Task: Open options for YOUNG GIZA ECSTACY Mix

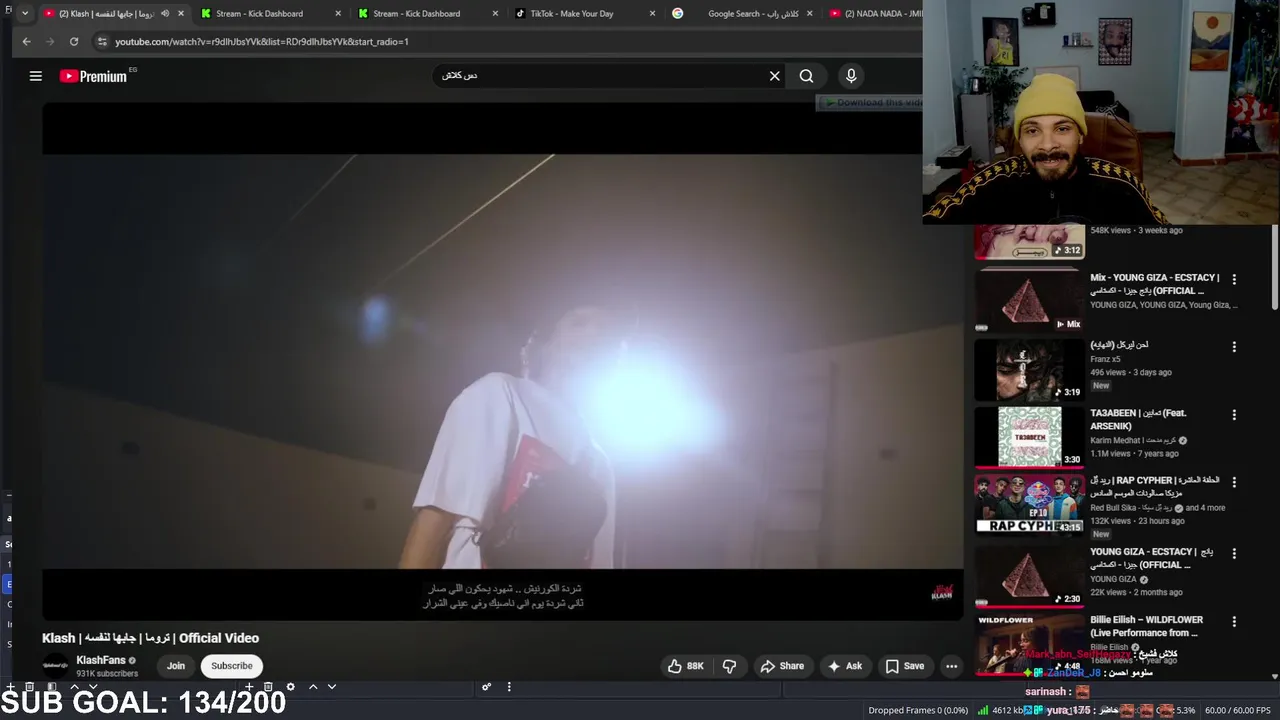Action: coord(1234,279)
